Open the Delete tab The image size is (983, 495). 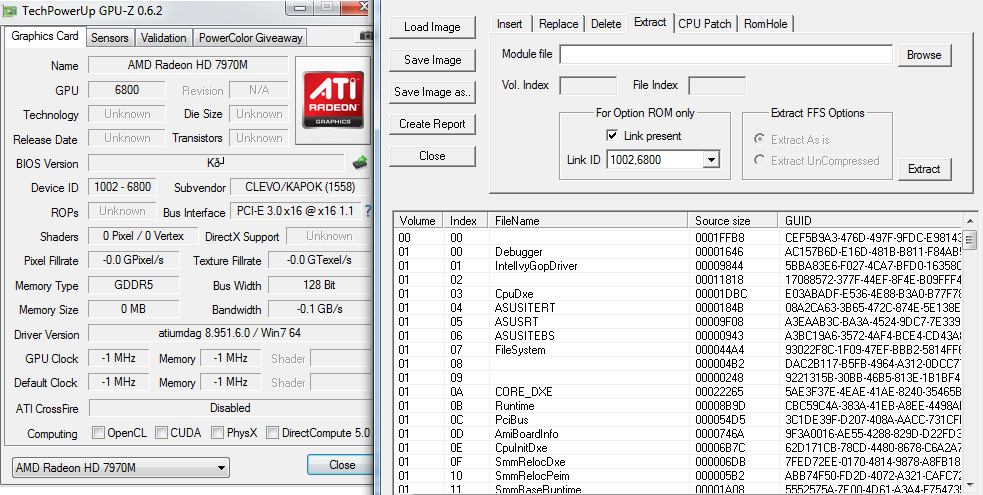coord(606,24)
